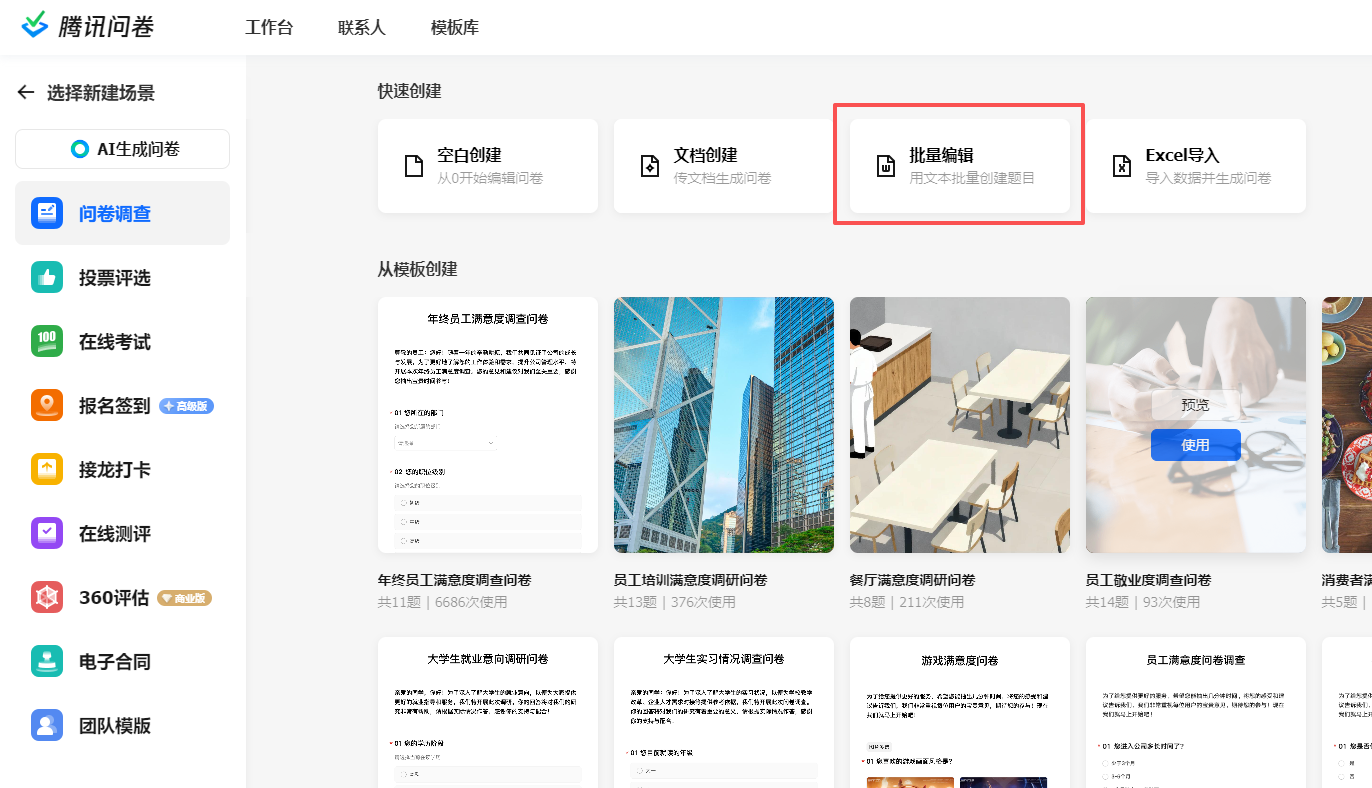
Task: Choose the 报名签到 location icon
Action: (x=47, y=406)
